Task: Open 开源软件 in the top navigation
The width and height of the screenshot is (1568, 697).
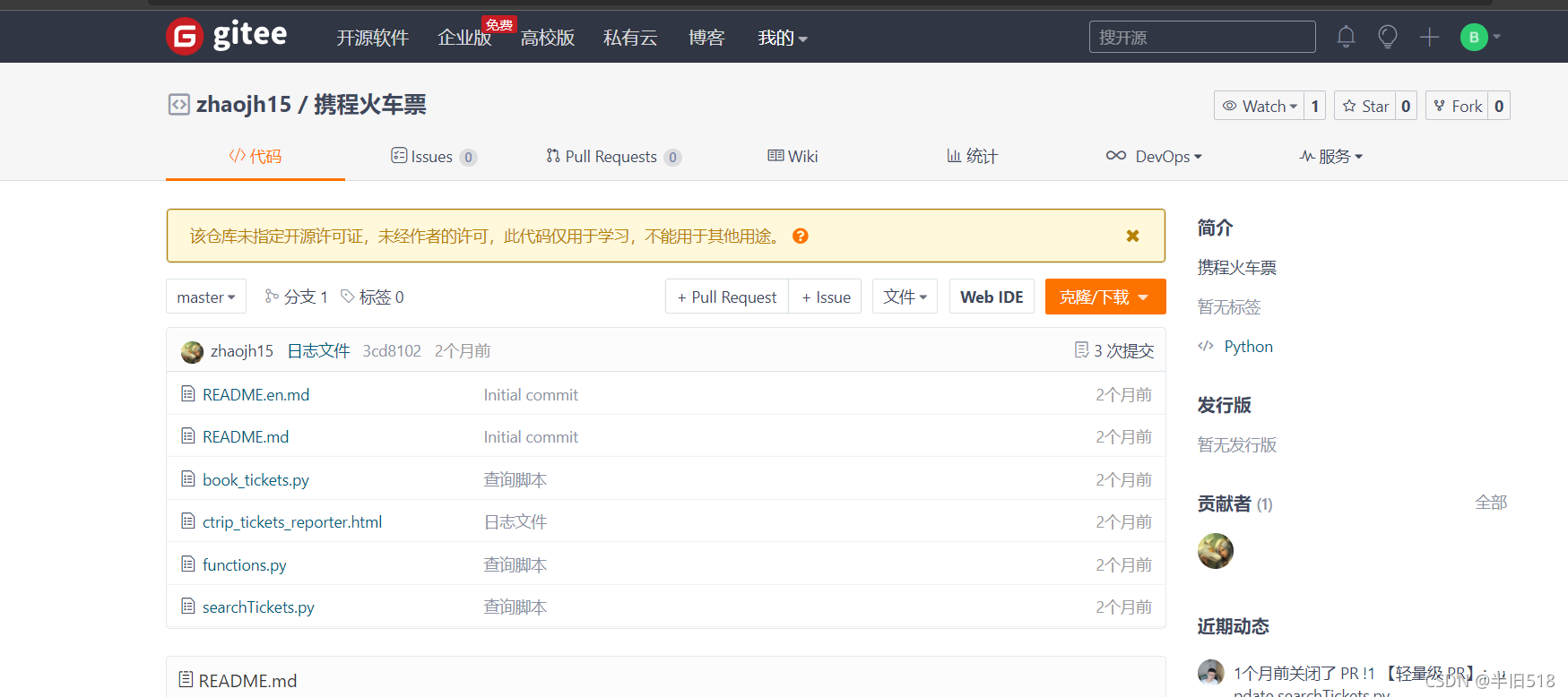Action: (372, 38)
